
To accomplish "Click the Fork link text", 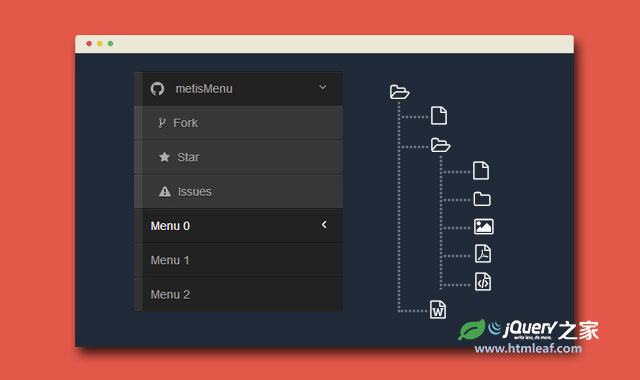I will [x=185, y=123].
